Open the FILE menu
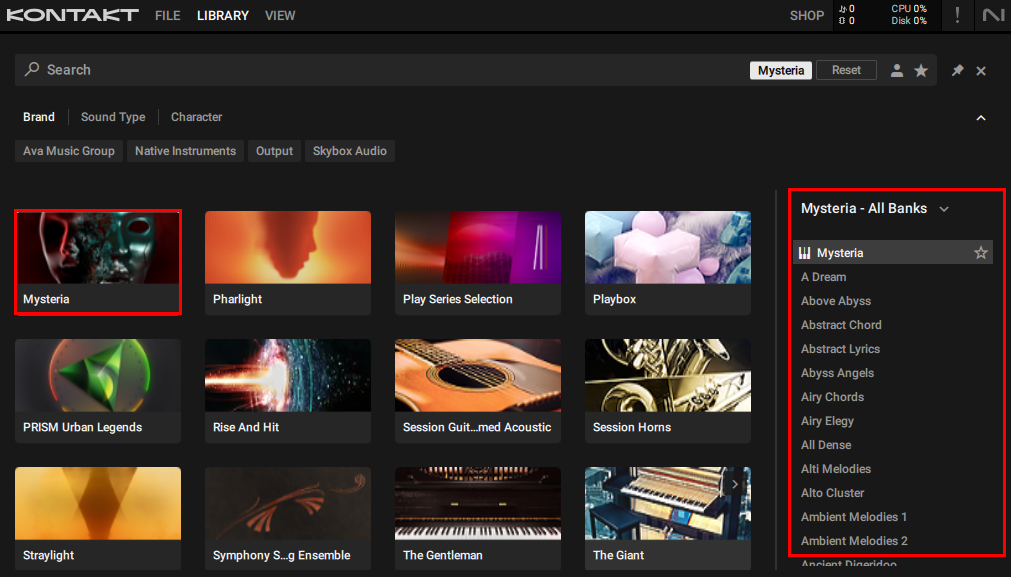Viewport: 1011px width, 577px height. tap(168, 15)
